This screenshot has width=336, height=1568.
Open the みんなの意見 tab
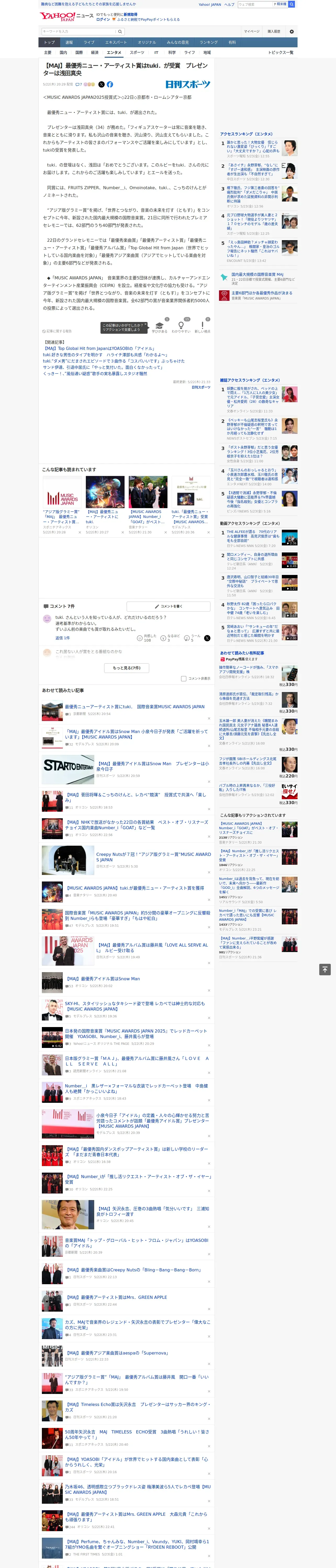[177, 43]
